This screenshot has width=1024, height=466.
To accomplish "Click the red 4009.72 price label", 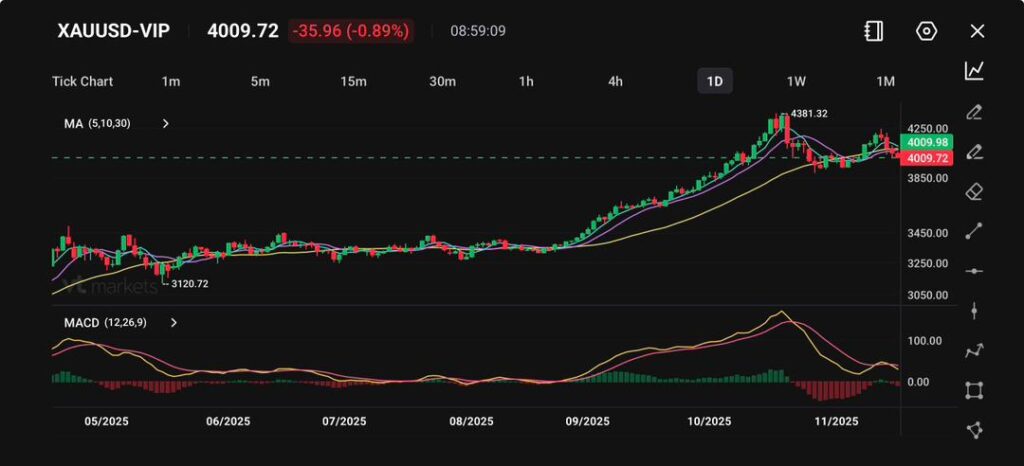I will point(926,159).
